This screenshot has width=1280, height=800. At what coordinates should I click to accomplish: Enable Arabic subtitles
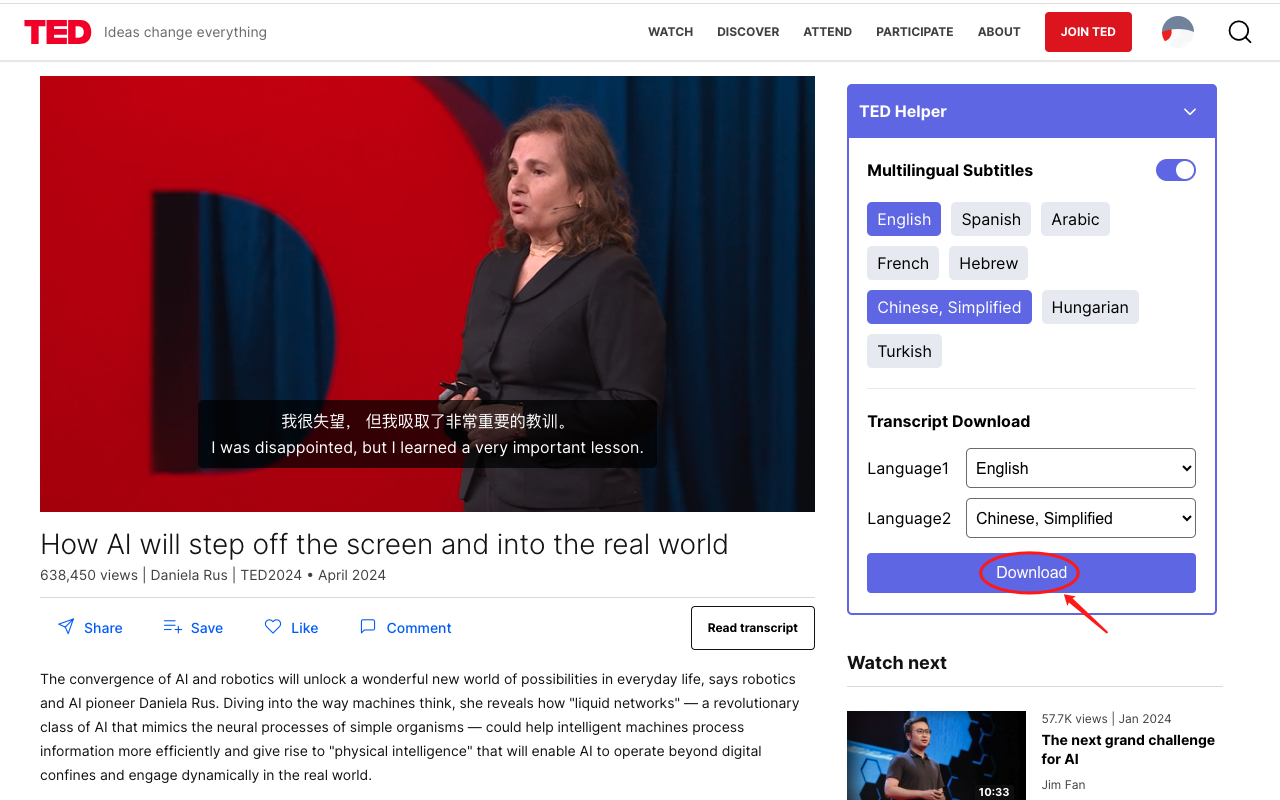pyautogui.click(x=1075, y=219)
